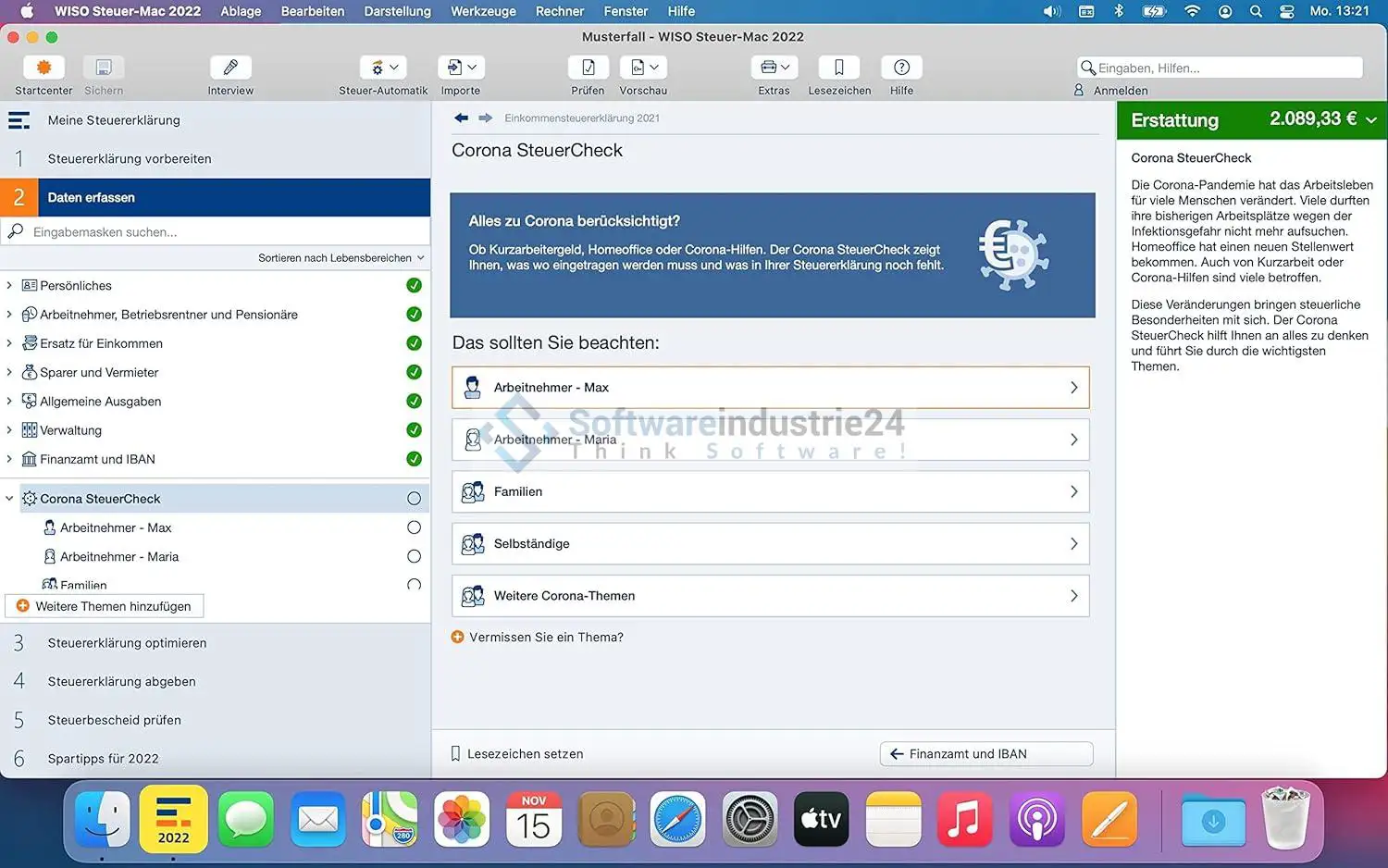
Task: Navigate forward with the right arrow icon
Action: tap(485, 118)
